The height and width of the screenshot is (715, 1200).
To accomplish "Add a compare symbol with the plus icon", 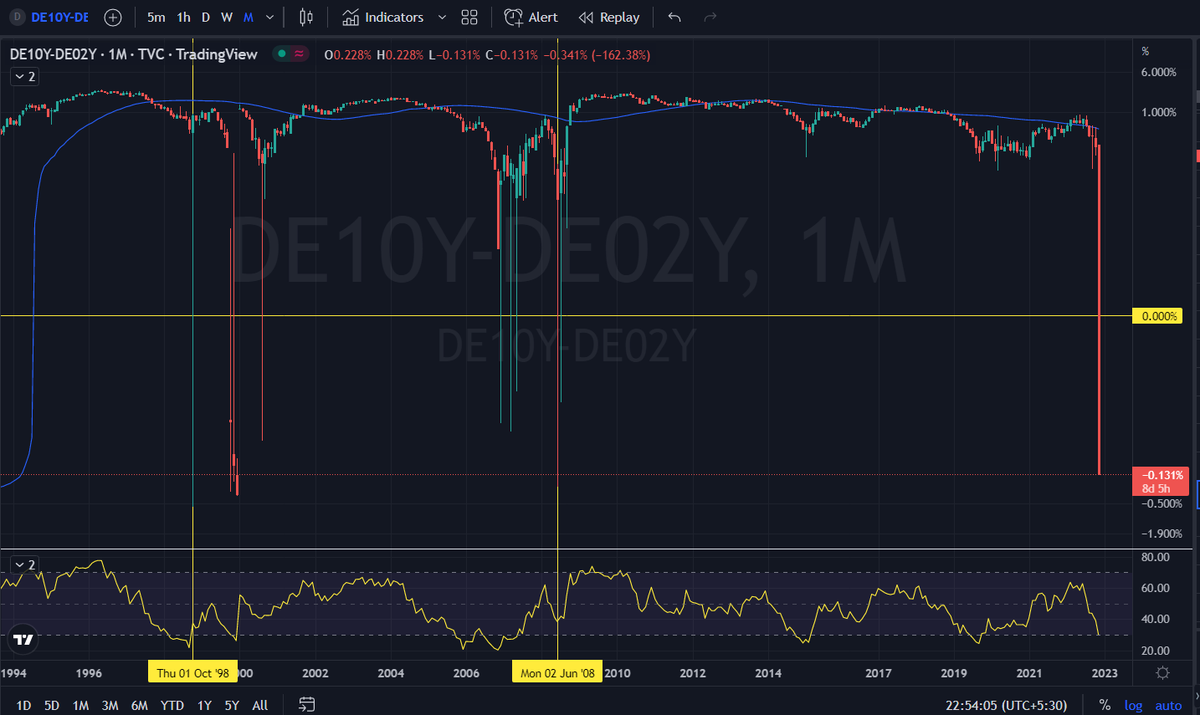I will [113, 17].
